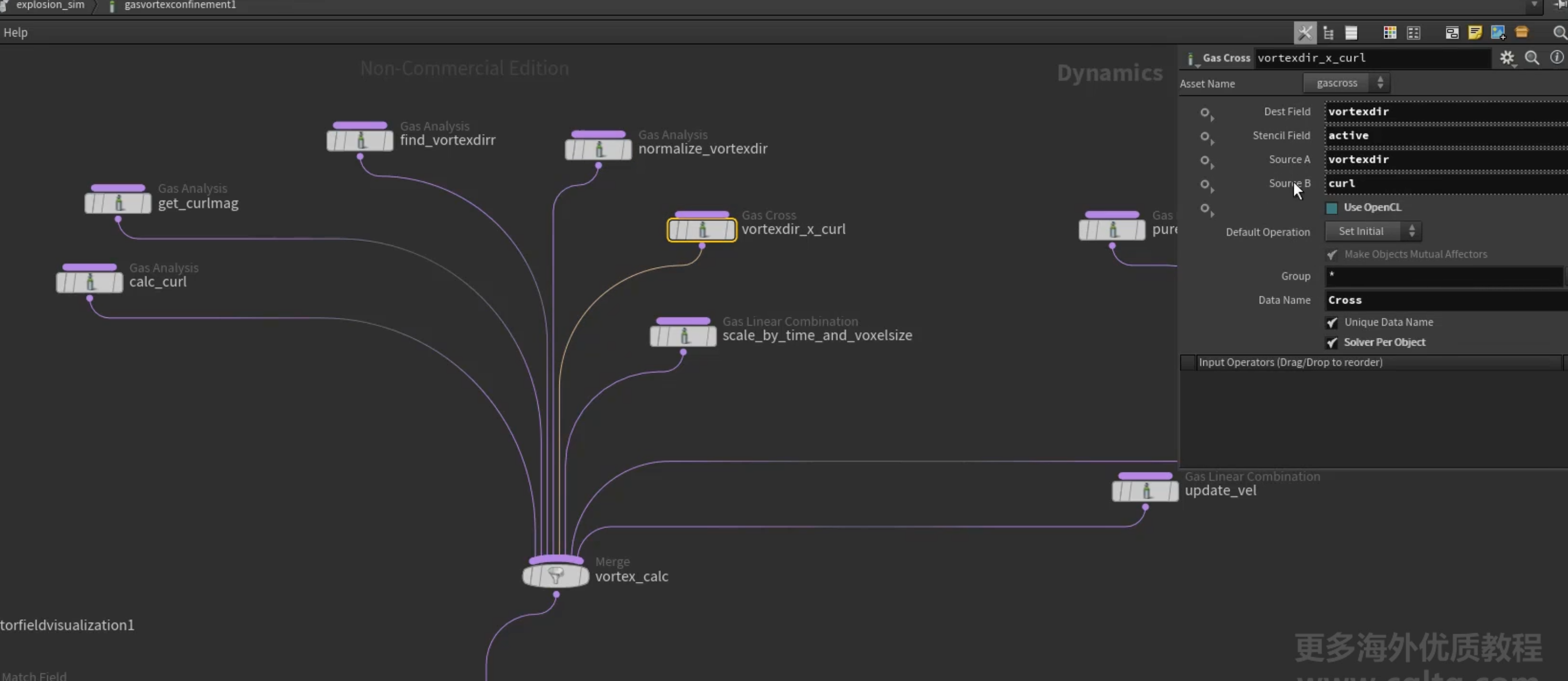Go to explosion_sim in the path bar

50,5
